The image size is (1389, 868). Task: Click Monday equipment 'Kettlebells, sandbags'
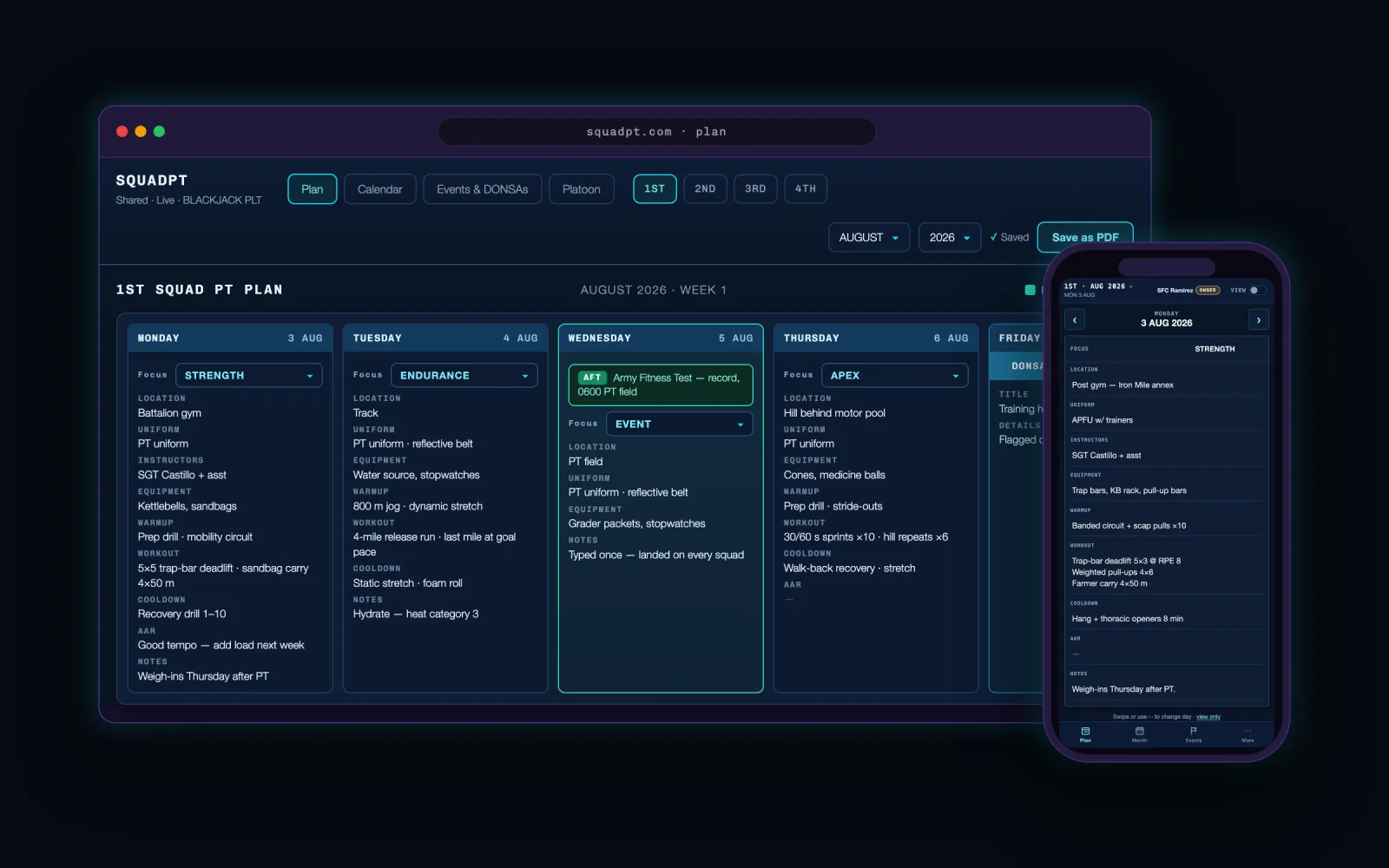(188, 506)
